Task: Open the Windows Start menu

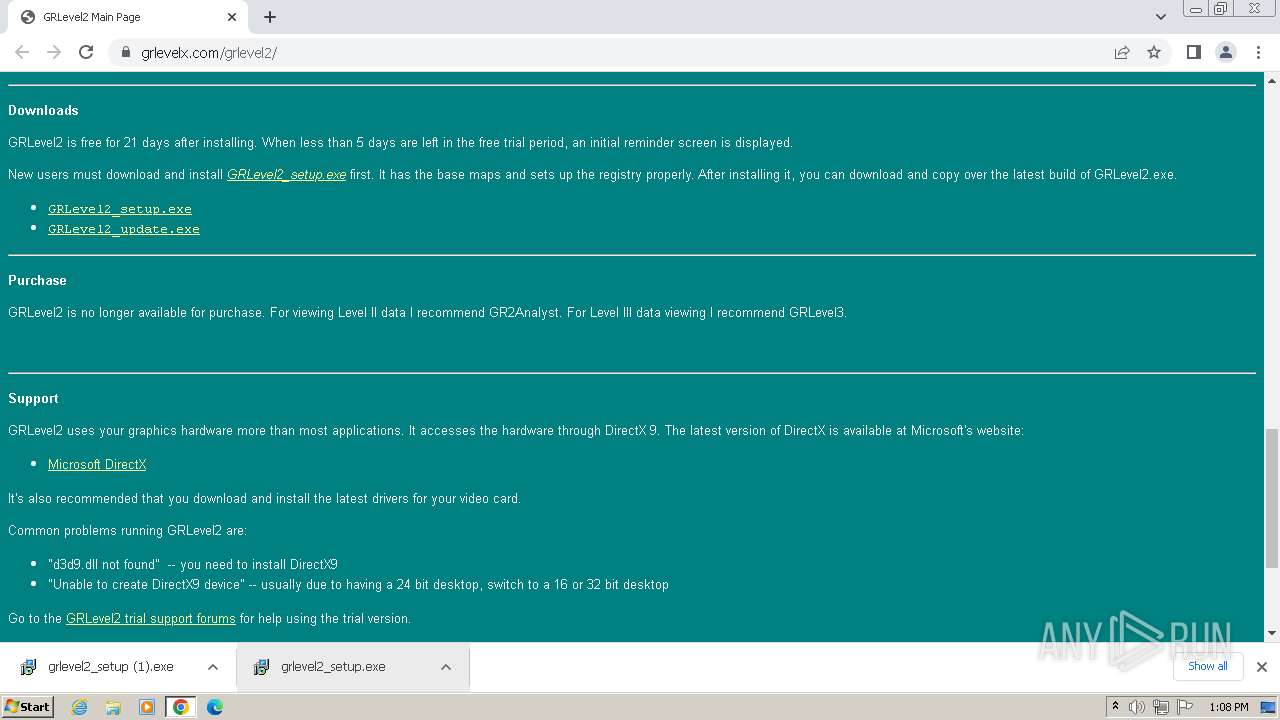Action: pyautogui.click(x=28, y=706)
